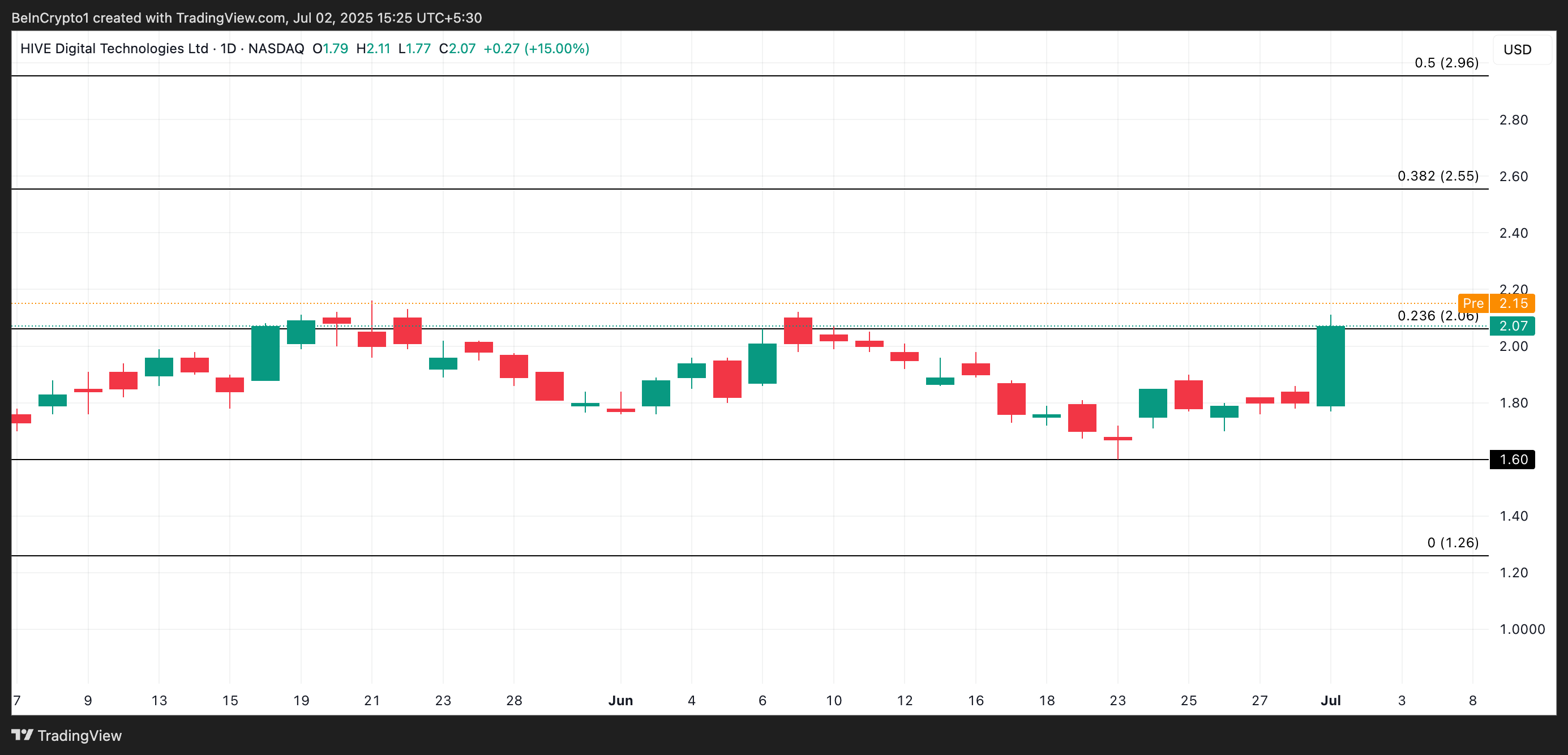This screenshot has width=1568, height=755.
Task: Click the 1D interval in chart header
Action: pos(228,49)
